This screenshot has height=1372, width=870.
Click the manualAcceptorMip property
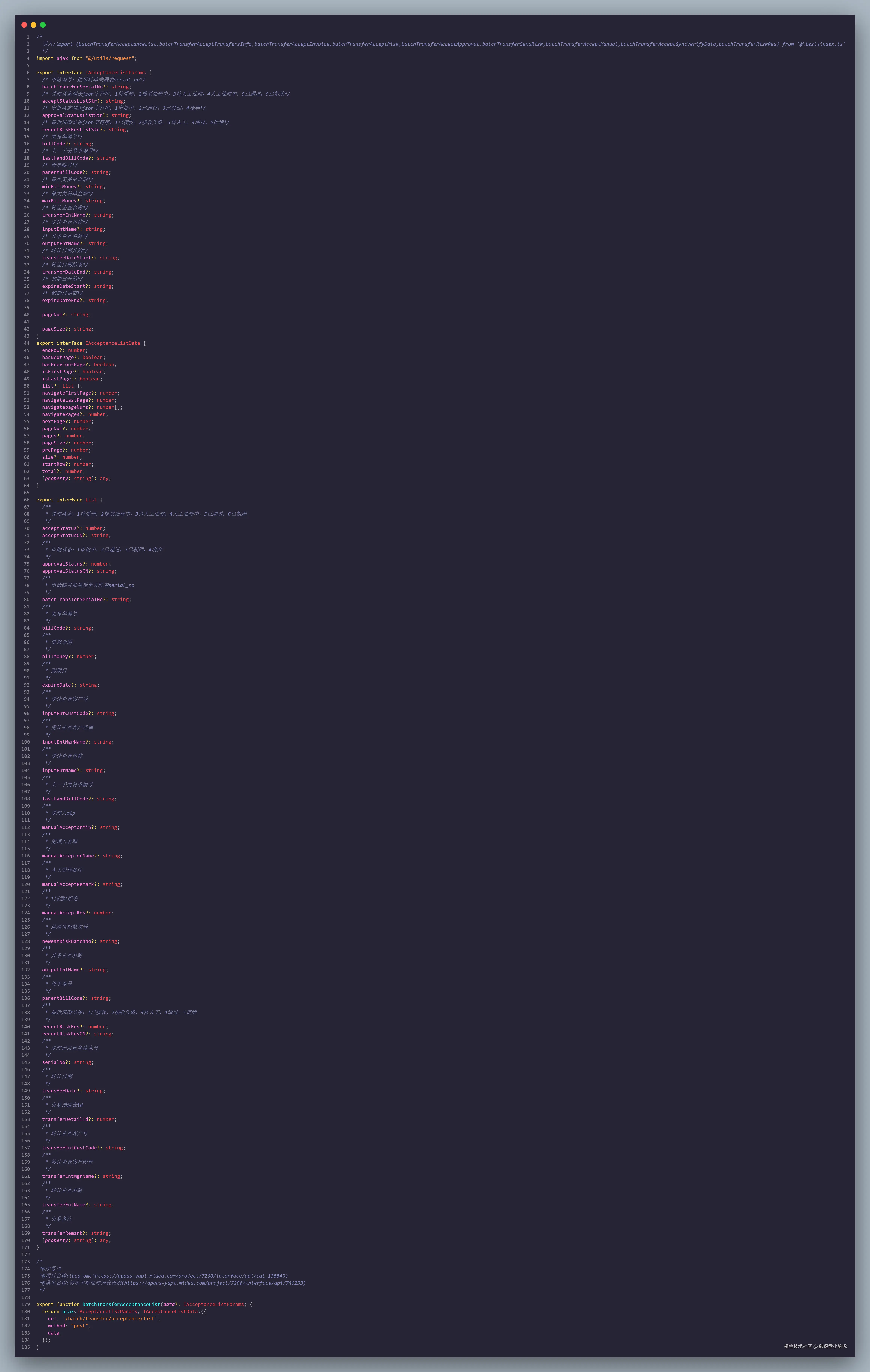pos(67,827)
